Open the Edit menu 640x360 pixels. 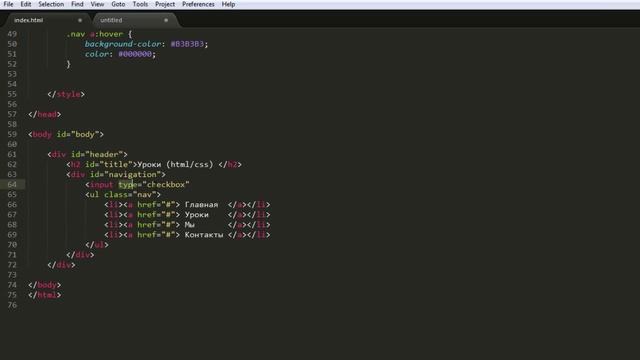pyautogui.click(x=26, y=4)
